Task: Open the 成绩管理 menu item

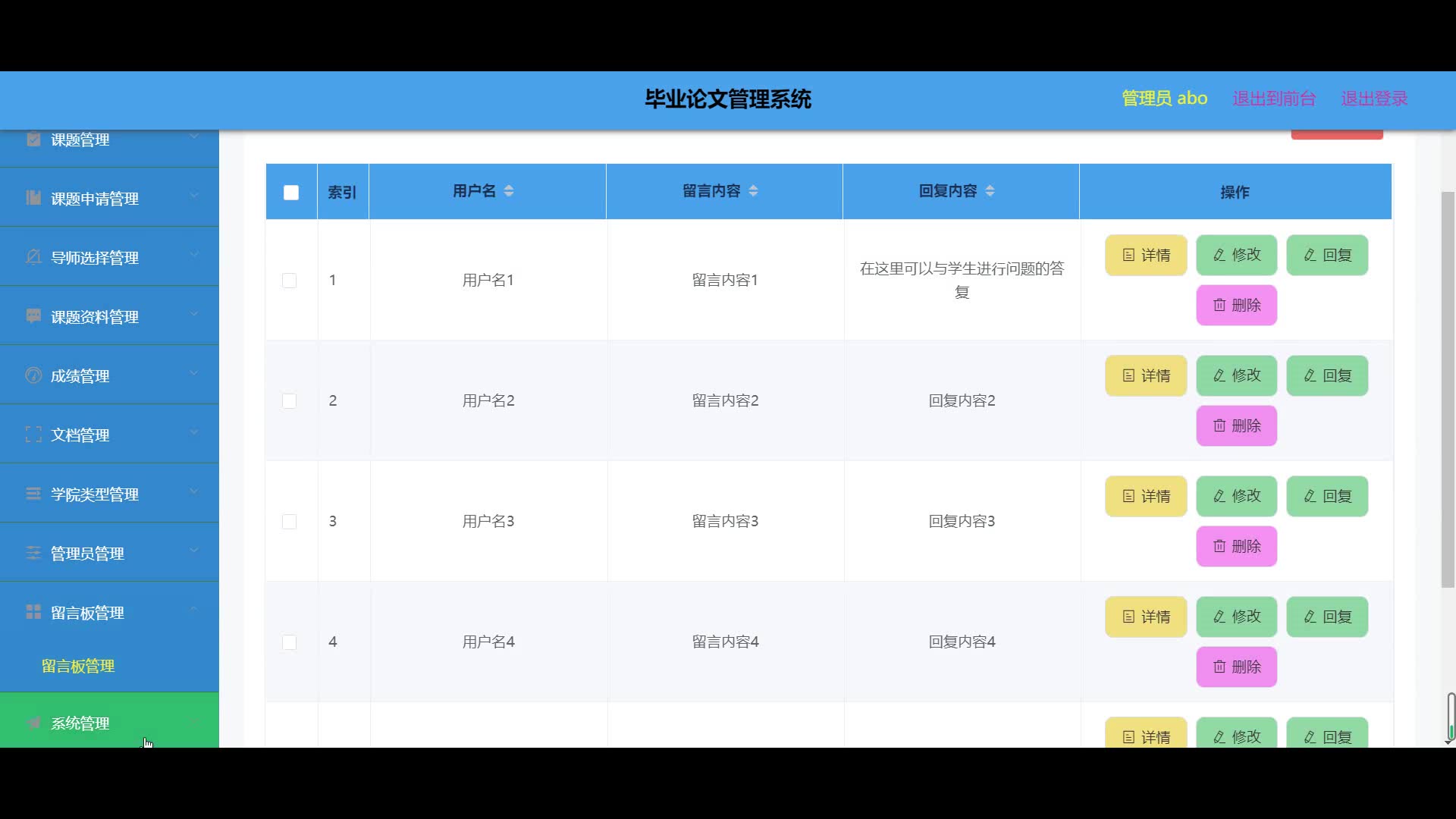Action: click(109, 375)
